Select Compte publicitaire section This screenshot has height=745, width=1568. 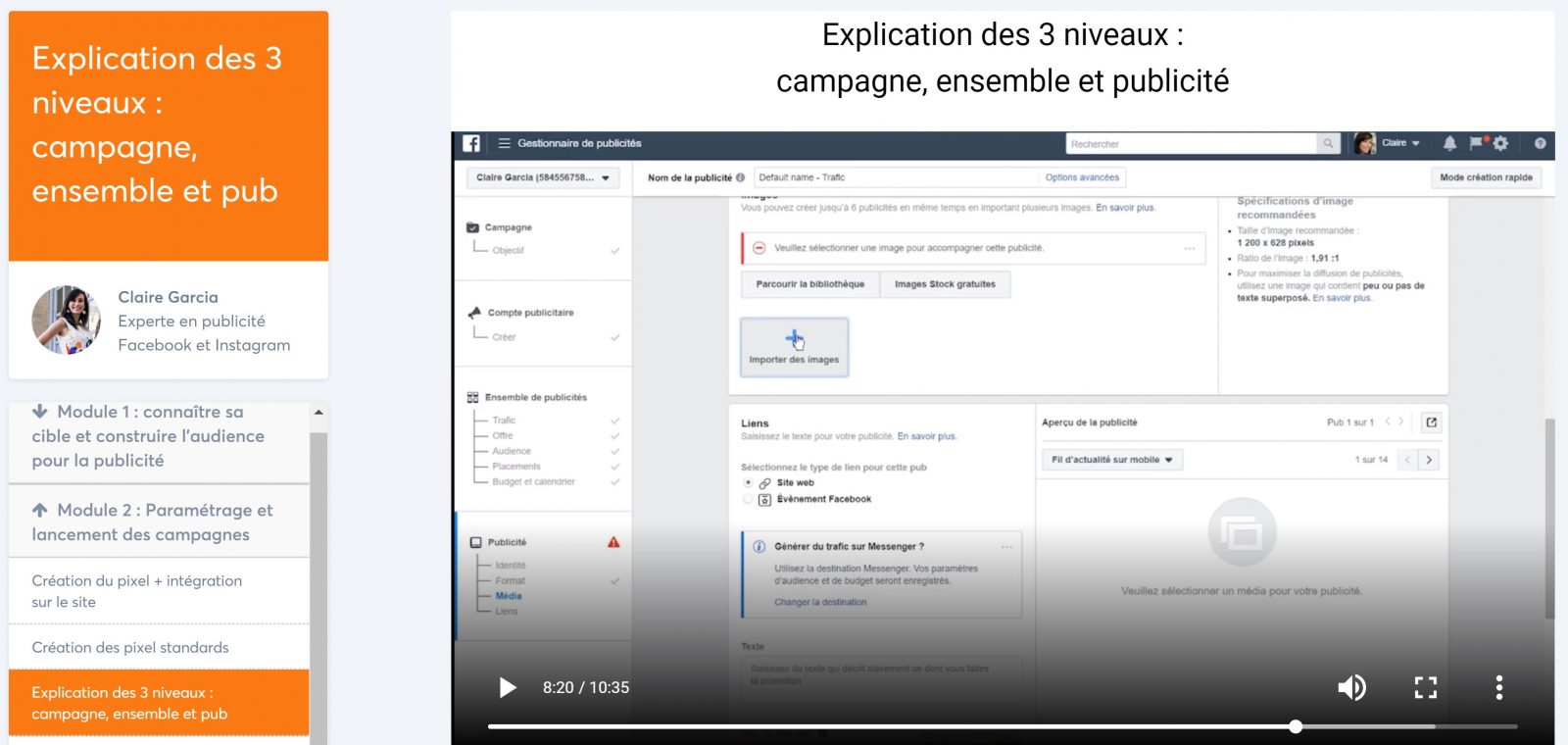(x=530, y=313)
